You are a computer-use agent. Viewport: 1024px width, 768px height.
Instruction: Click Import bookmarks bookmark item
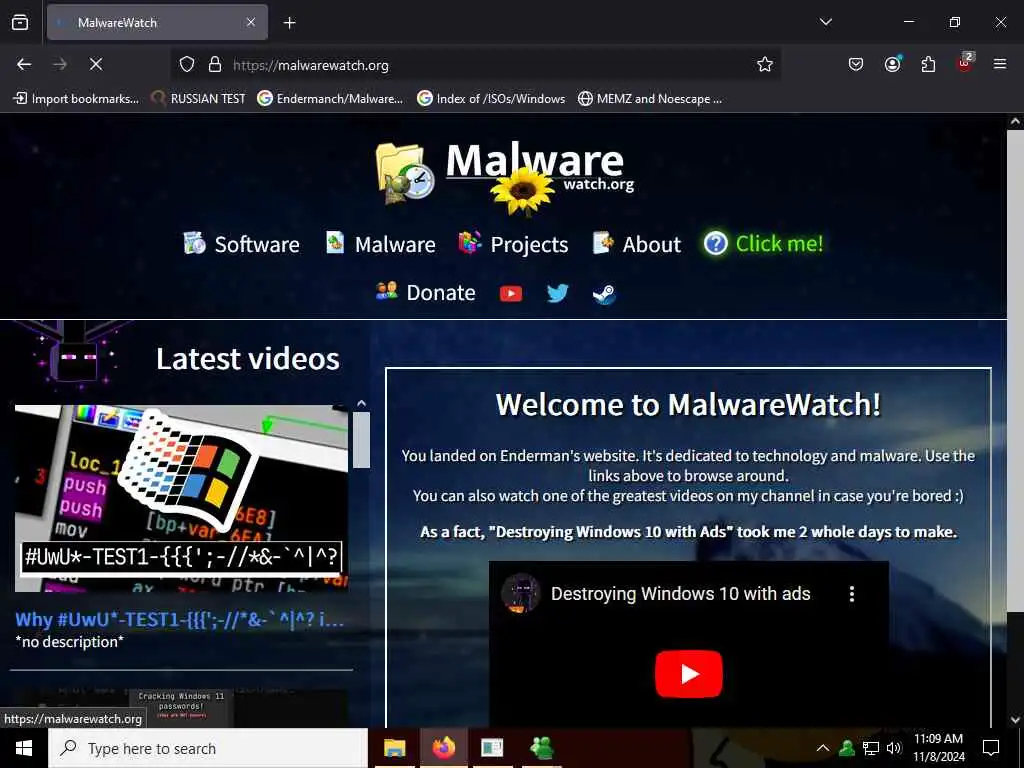pyautogui.click(x=76, y=99)
